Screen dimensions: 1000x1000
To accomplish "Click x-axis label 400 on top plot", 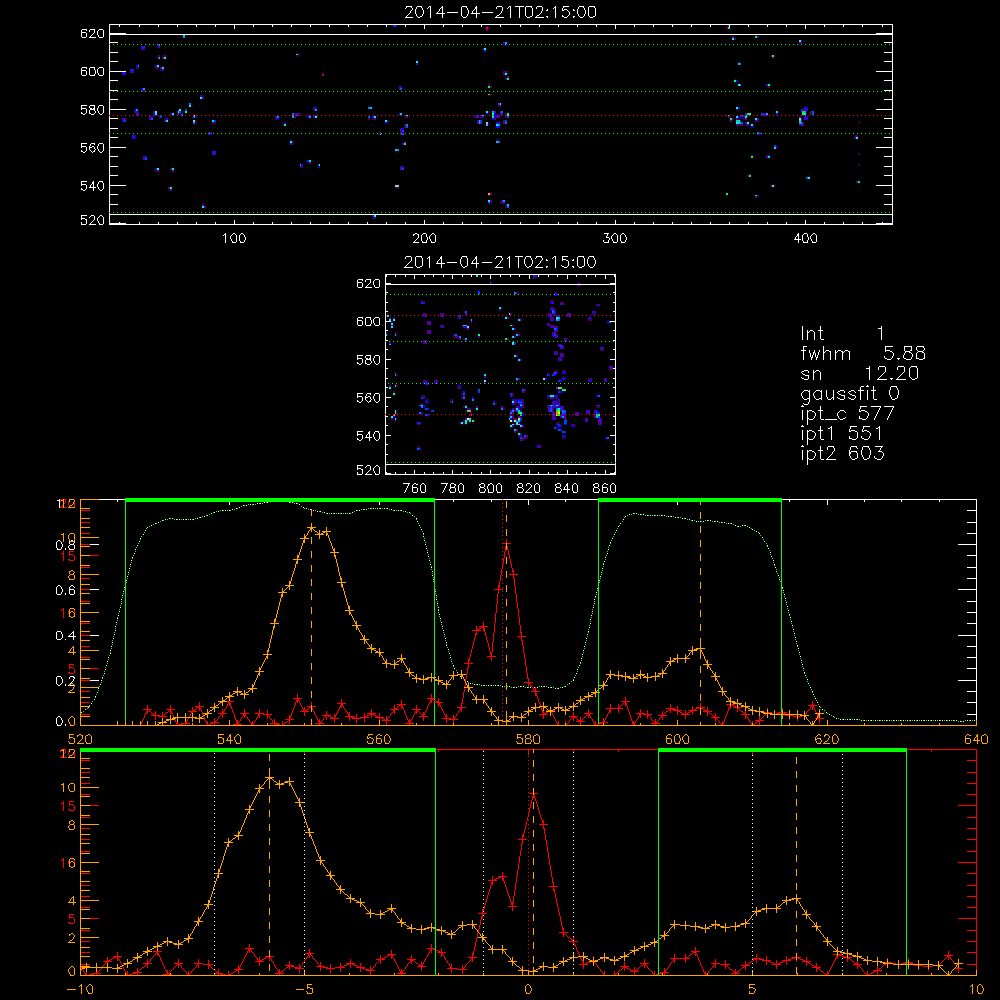I will tap(805, 239).
